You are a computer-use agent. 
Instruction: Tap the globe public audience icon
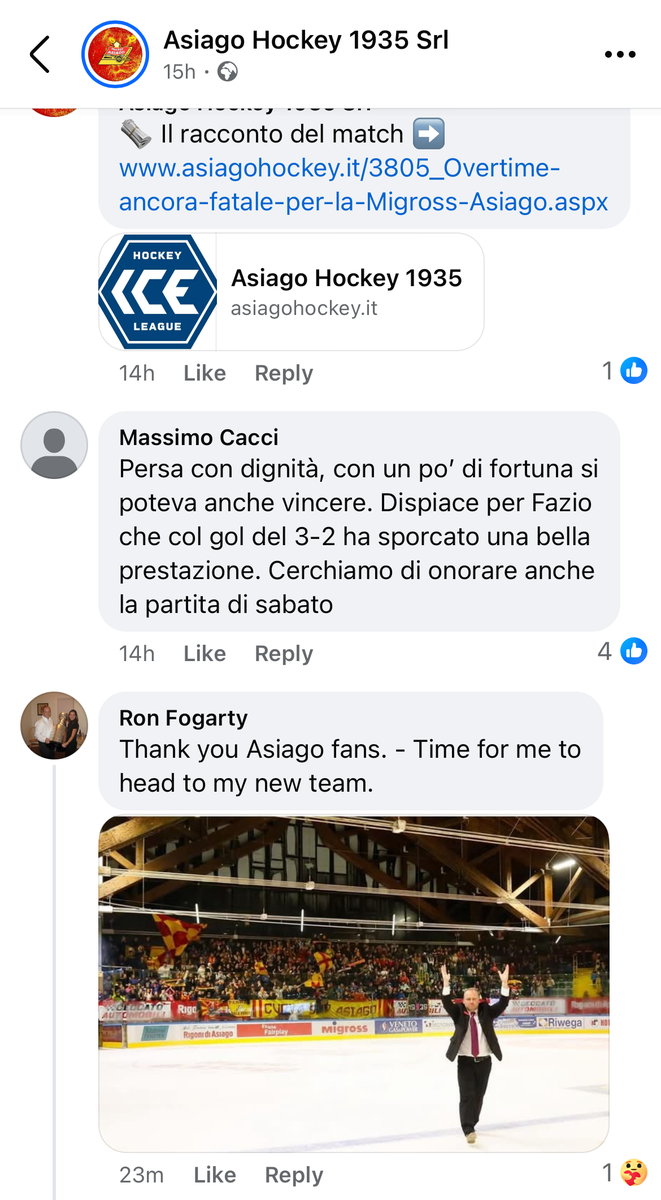[228, 72]
